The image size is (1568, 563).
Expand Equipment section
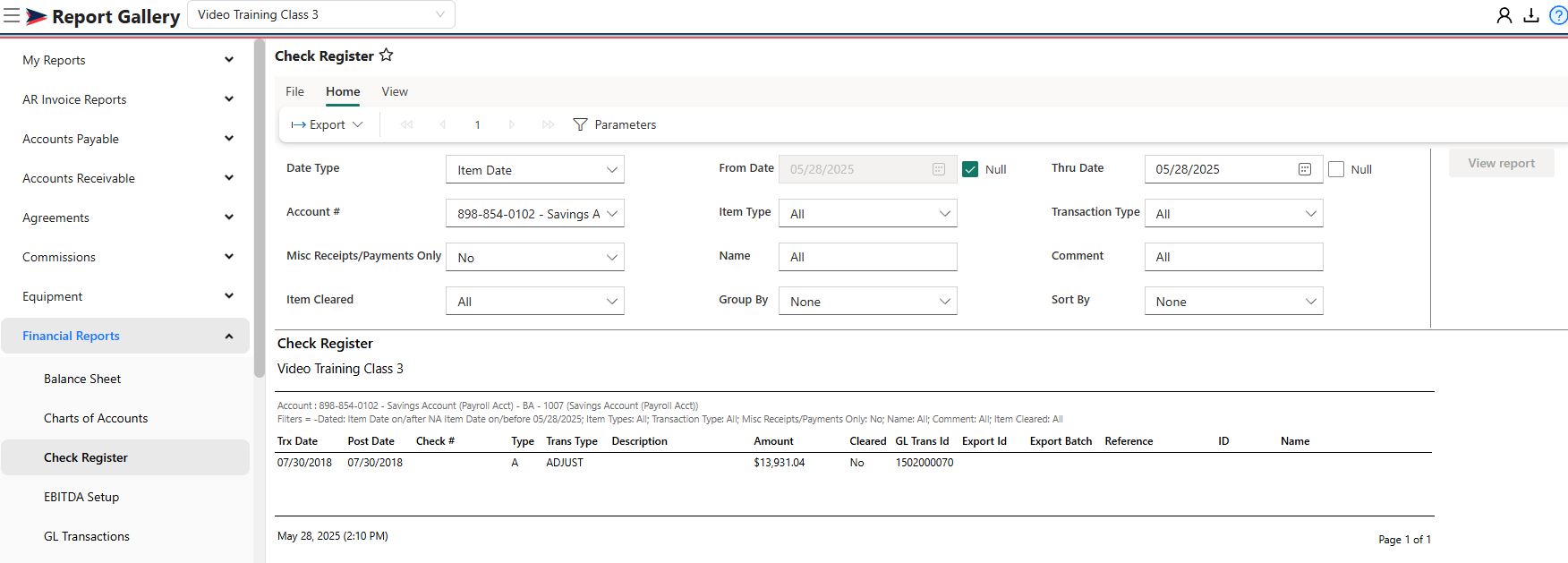tap(125, 296)
